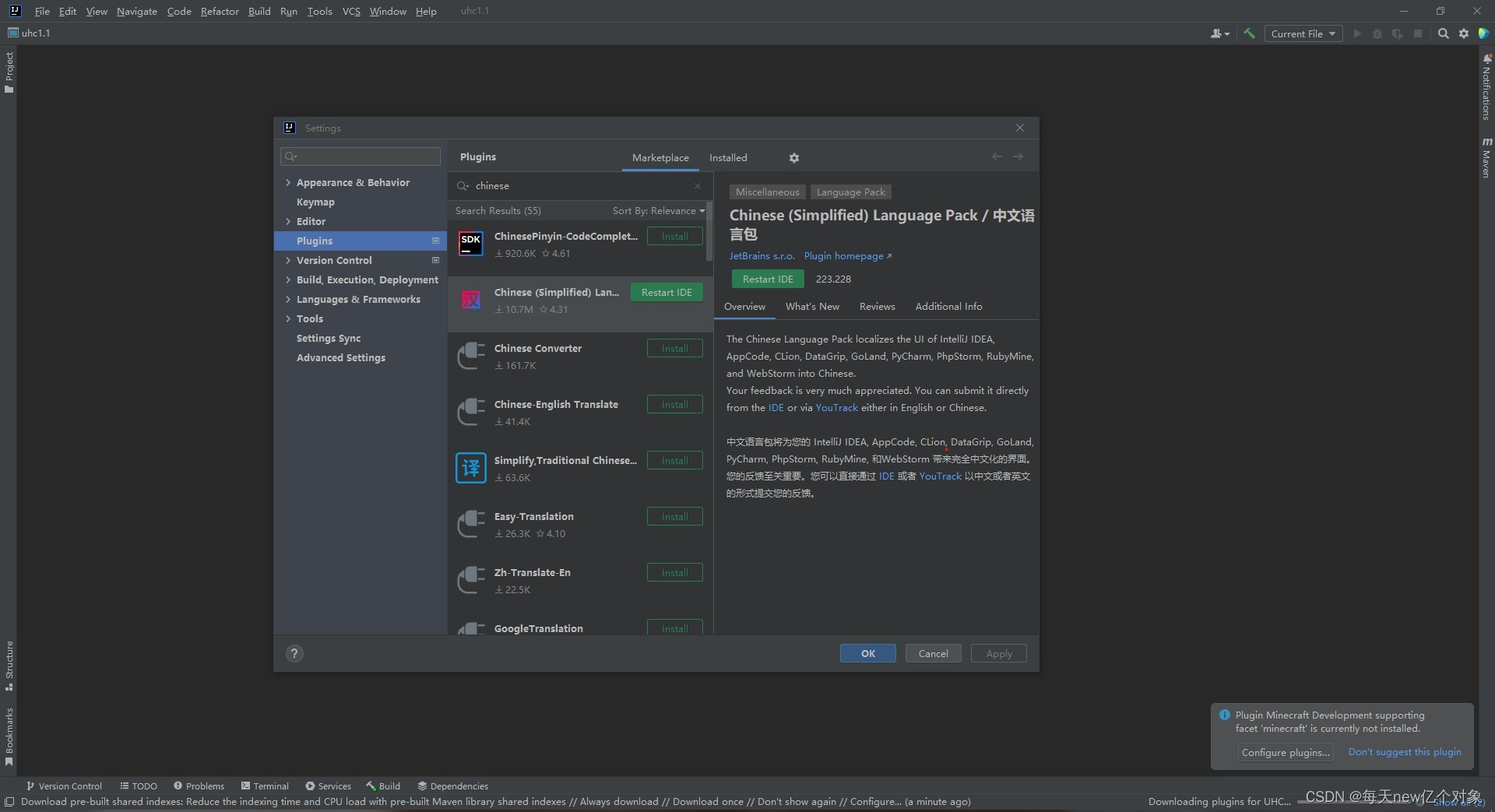The image size is (1495, 812).
Task: Open the Reviews tab
Action: point(877,307)
